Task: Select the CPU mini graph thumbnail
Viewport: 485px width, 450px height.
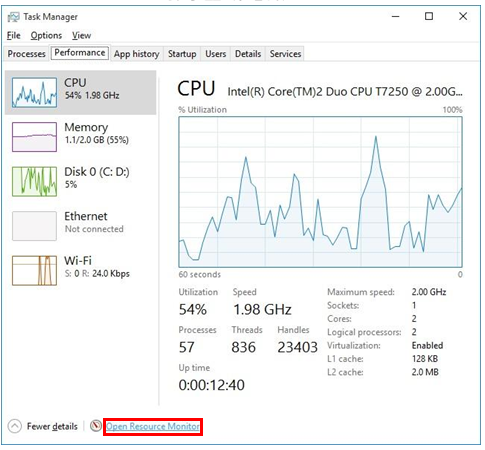Action: 34,92
